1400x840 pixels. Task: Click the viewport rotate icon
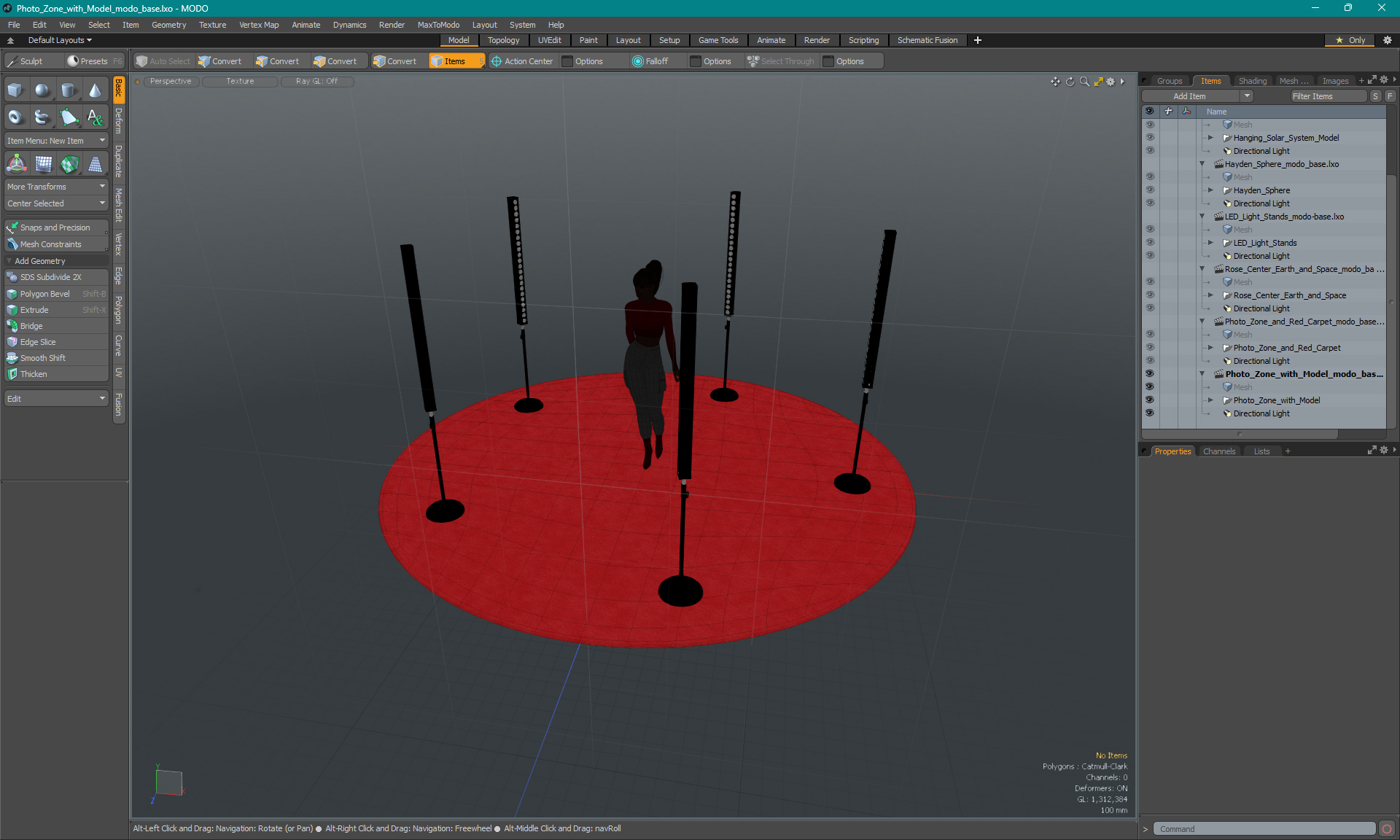point(1070,82)
